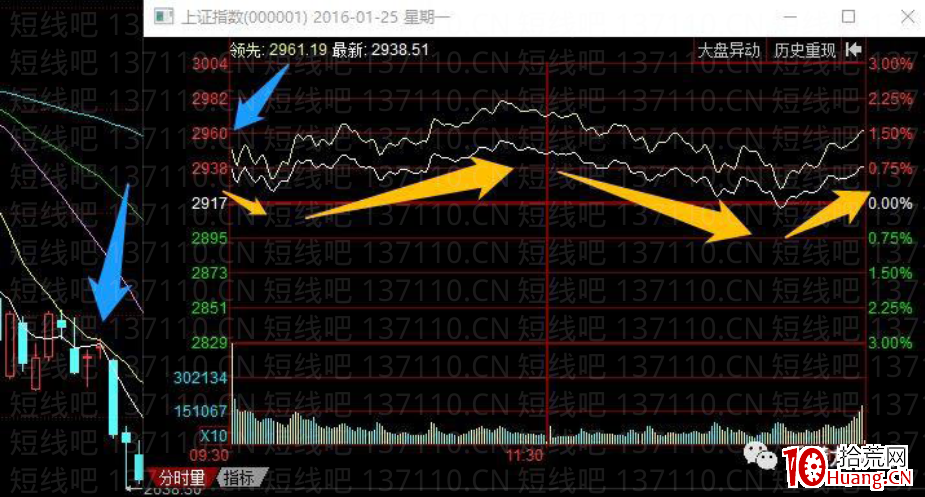This screenshot has height=497, width=925.
Task: Click the 2016-01-25 星期一 date in title
Action: pos(381,17)
